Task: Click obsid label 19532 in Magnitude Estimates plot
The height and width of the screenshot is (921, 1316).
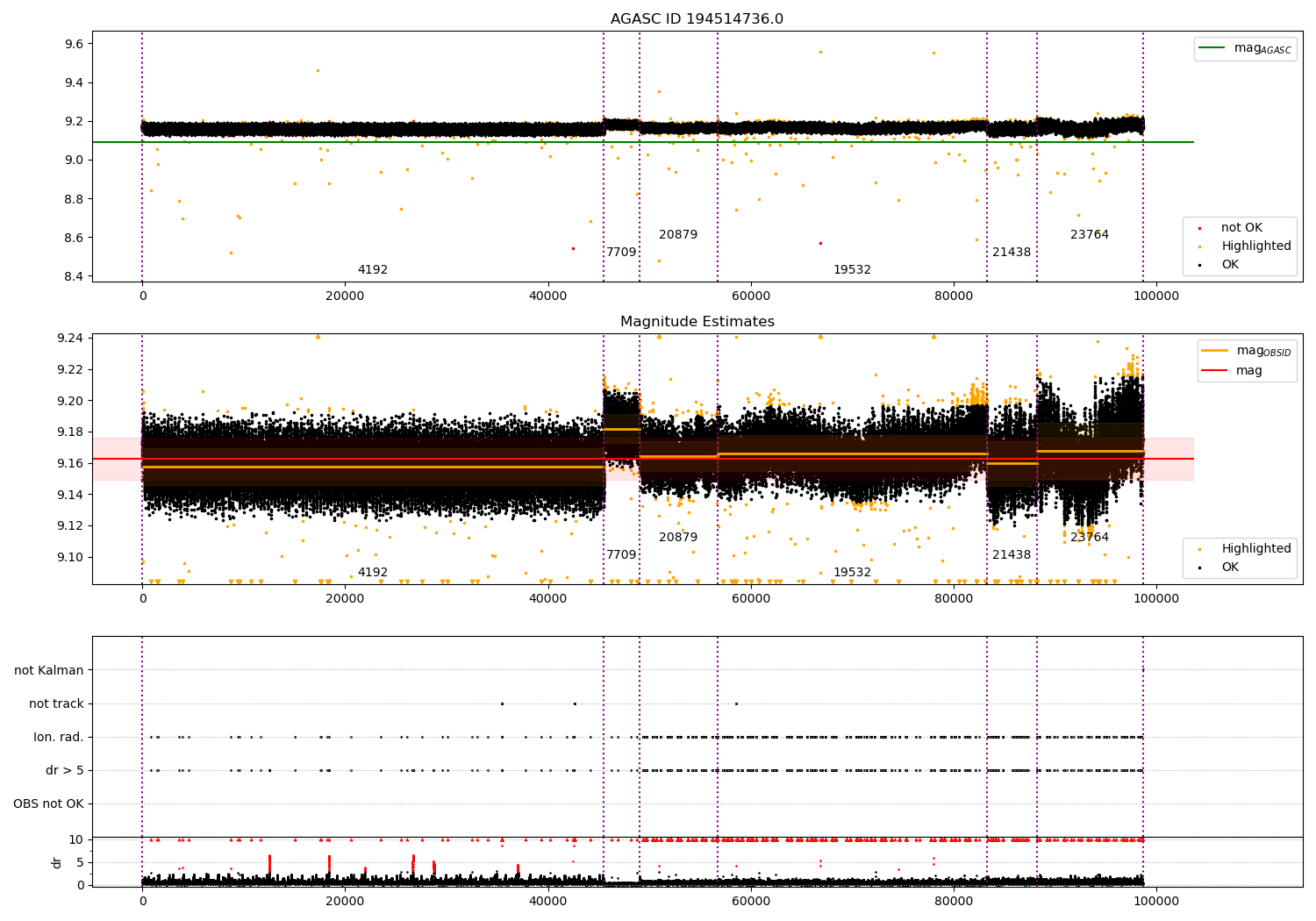Action: 852,573
